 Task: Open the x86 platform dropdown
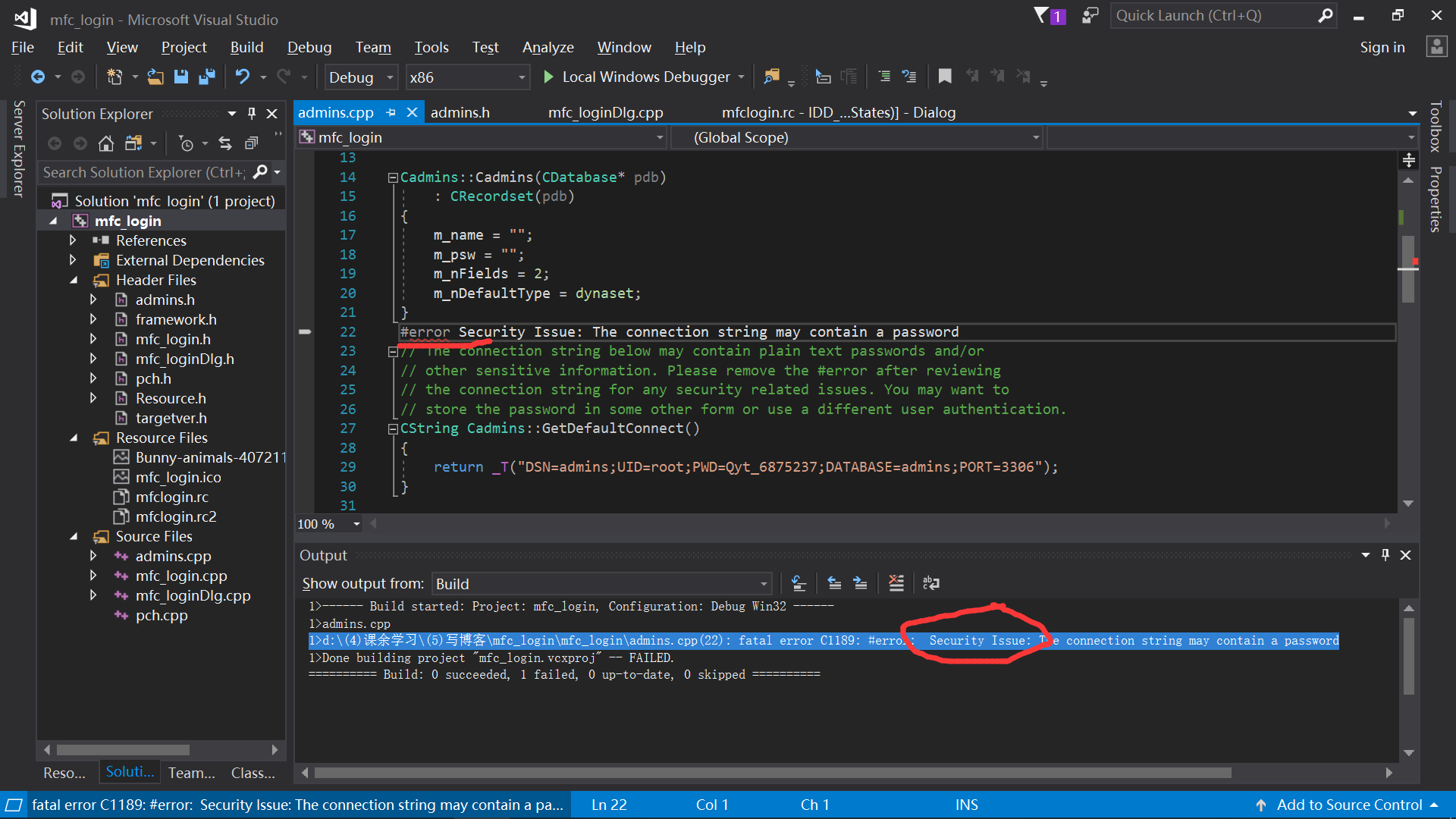pyautogui.click(x=522, y=77)
